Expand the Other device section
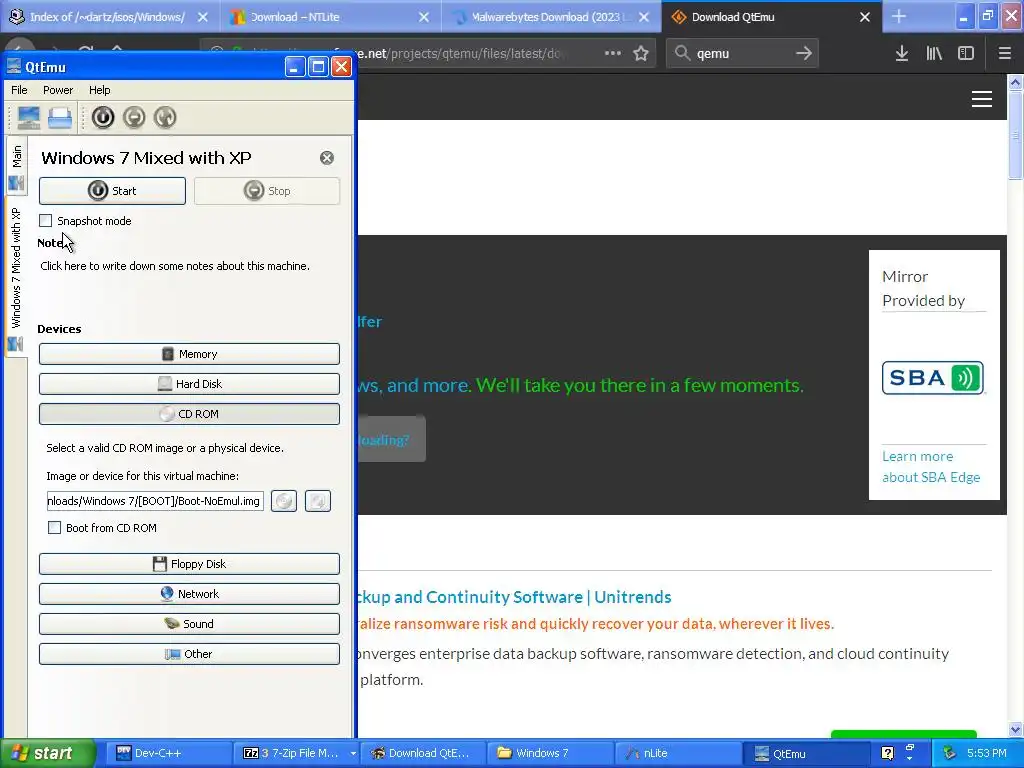Screen dimensions: 1024x768 (189, 654)
